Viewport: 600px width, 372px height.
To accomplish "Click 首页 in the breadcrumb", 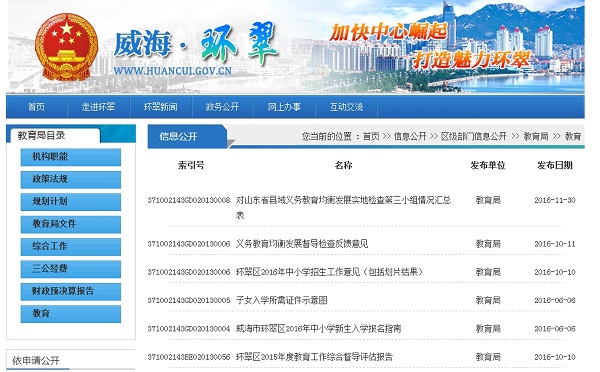I will coord(371,136).
